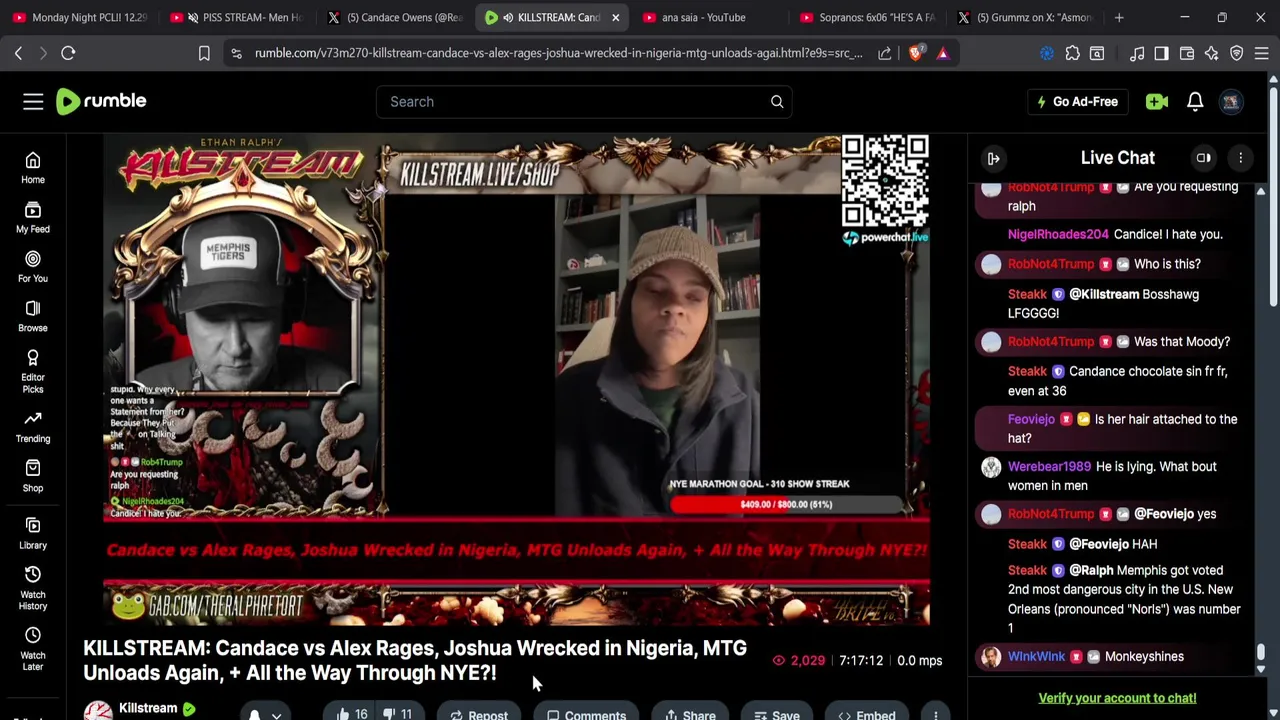Switch to Sopranos 6x06 tab

coord(868,17)
